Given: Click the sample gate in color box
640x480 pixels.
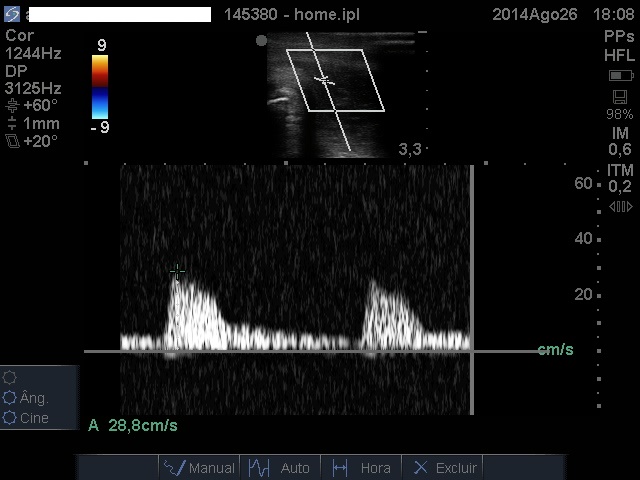Looking at the screenshot, I should click(323, 79).
